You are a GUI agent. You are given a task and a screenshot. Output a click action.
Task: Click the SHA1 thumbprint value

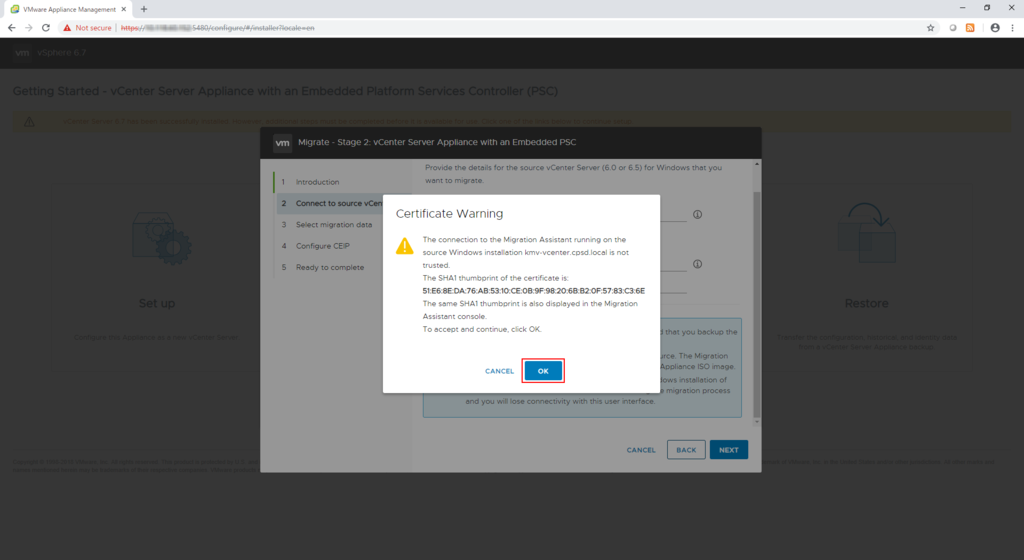point(533,291)
